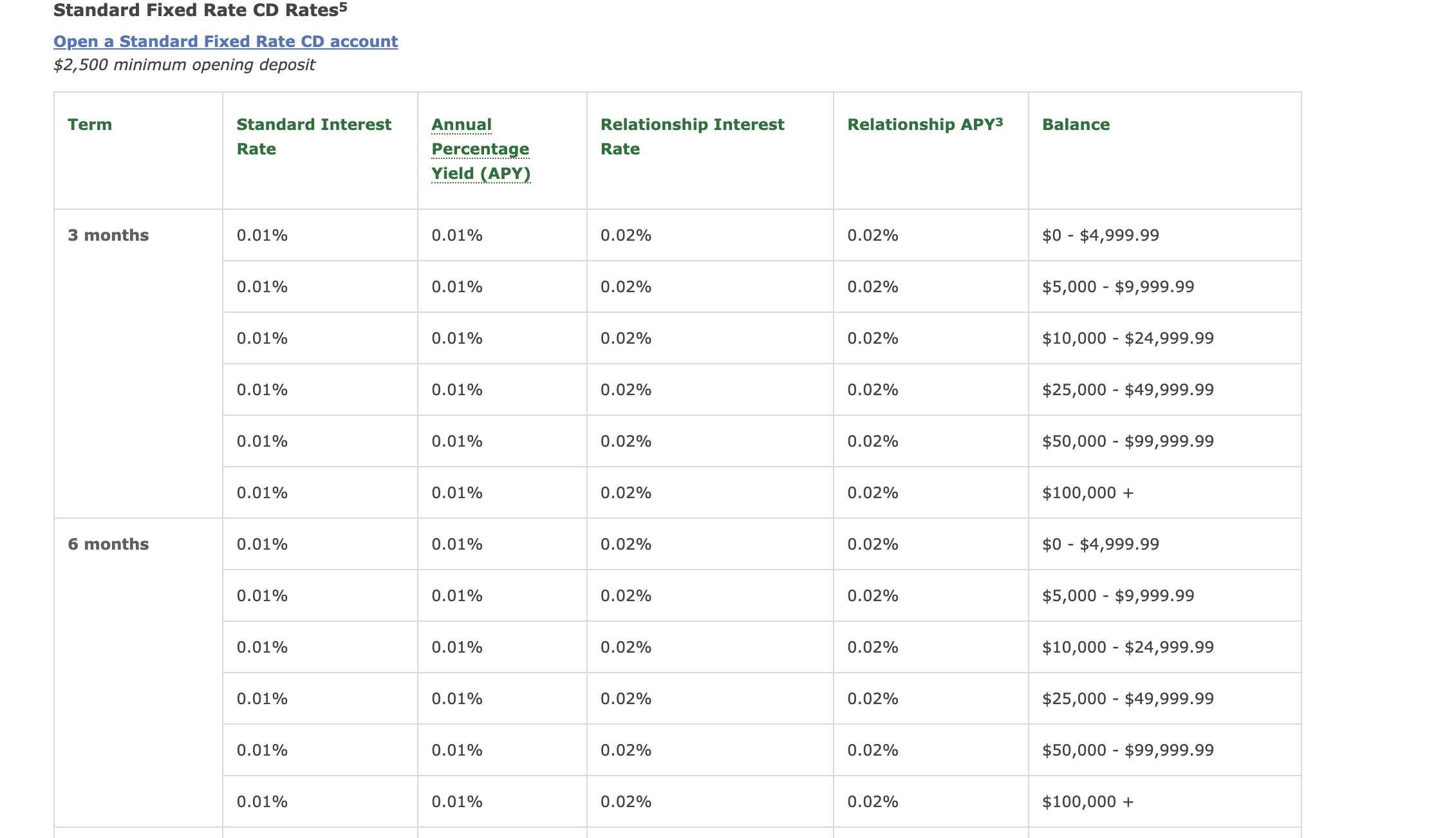Click the 6 months $5,000 - $9,999.99 balance cell

[1117, 595]
